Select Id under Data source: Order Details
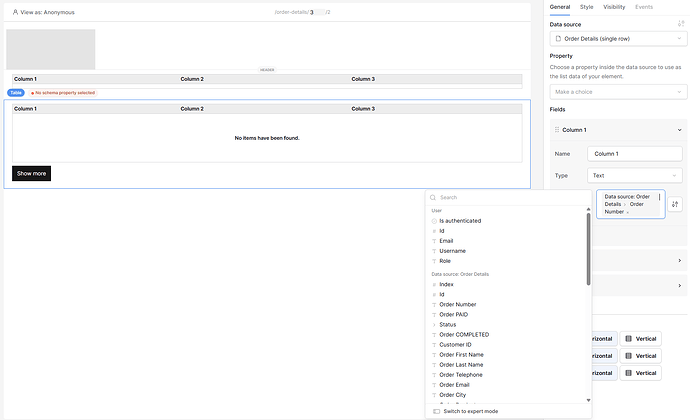690x420 pixels. coord(442,295)
